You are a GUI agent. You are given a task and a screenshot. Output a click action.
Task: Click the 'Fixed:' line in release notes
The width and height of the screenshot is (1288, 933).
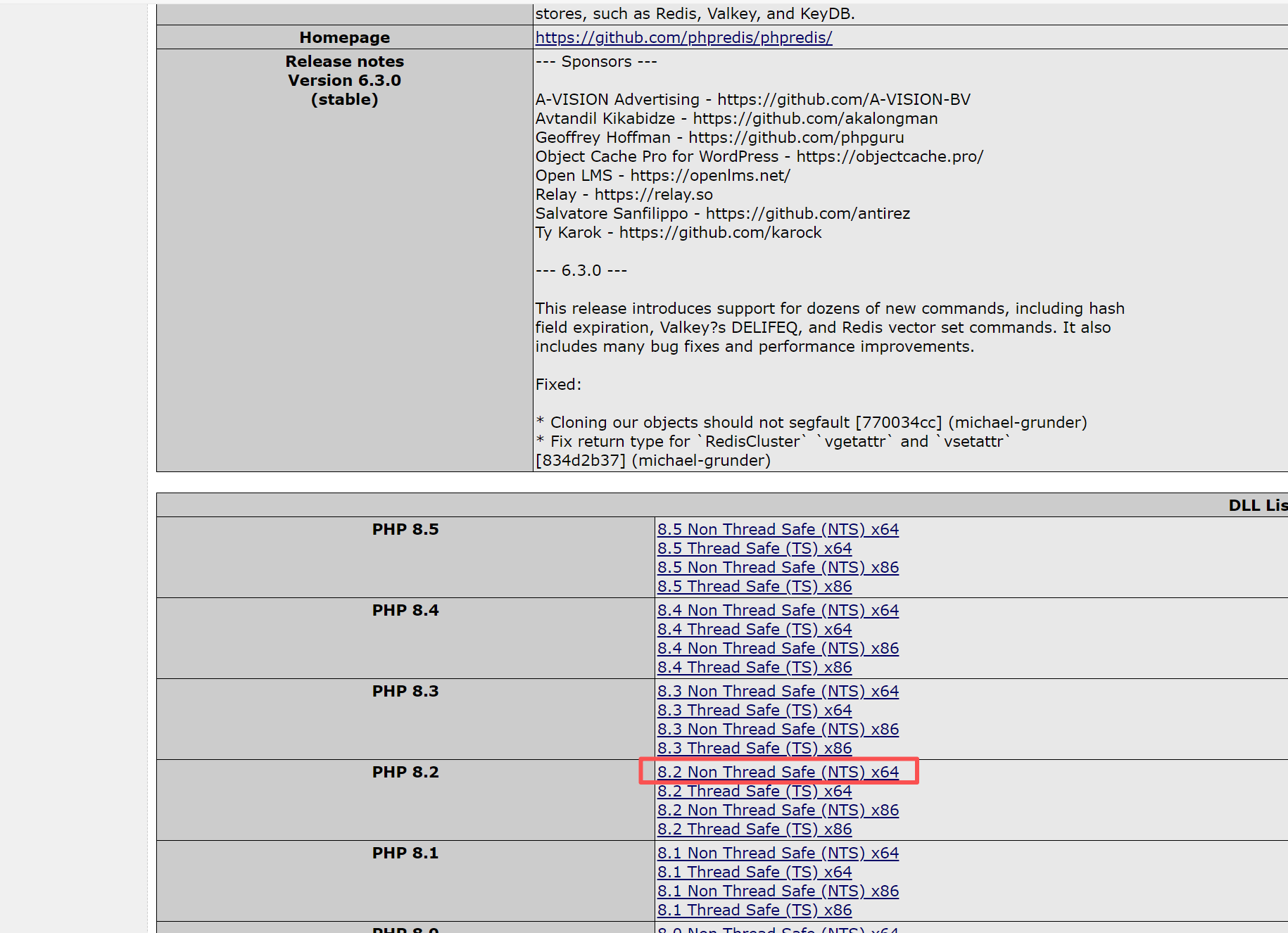point(559,384)
